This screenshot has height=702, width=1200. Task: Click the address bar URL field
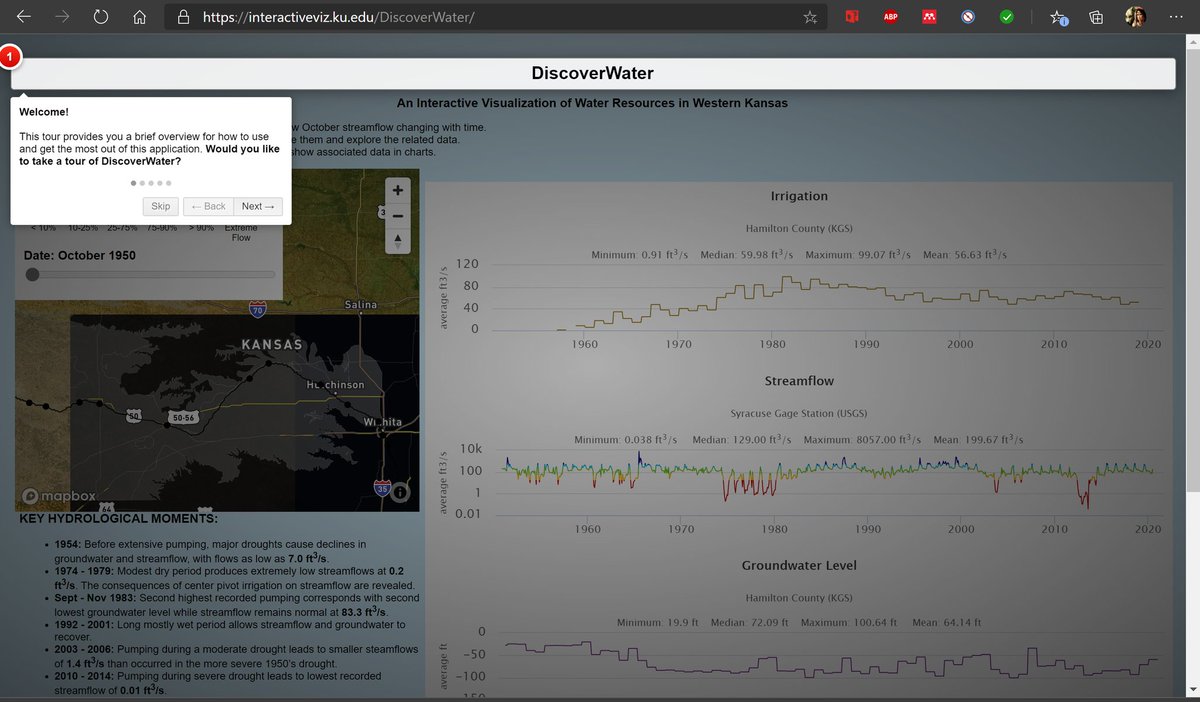450,16
